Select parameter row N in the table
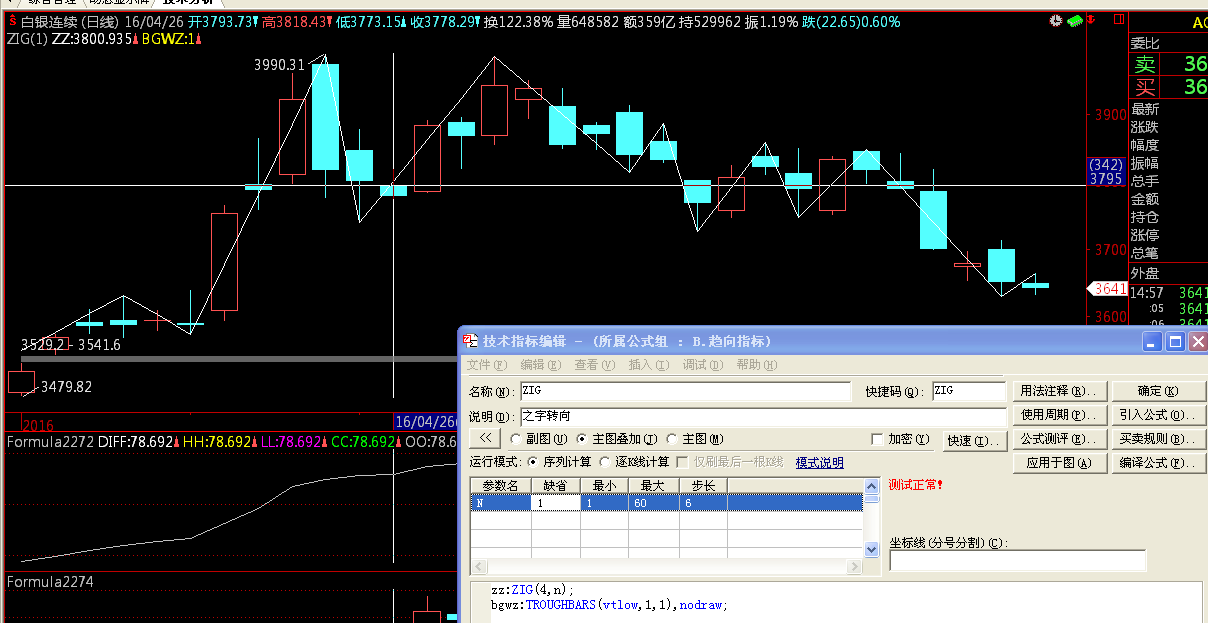 (x=666, y=503)
